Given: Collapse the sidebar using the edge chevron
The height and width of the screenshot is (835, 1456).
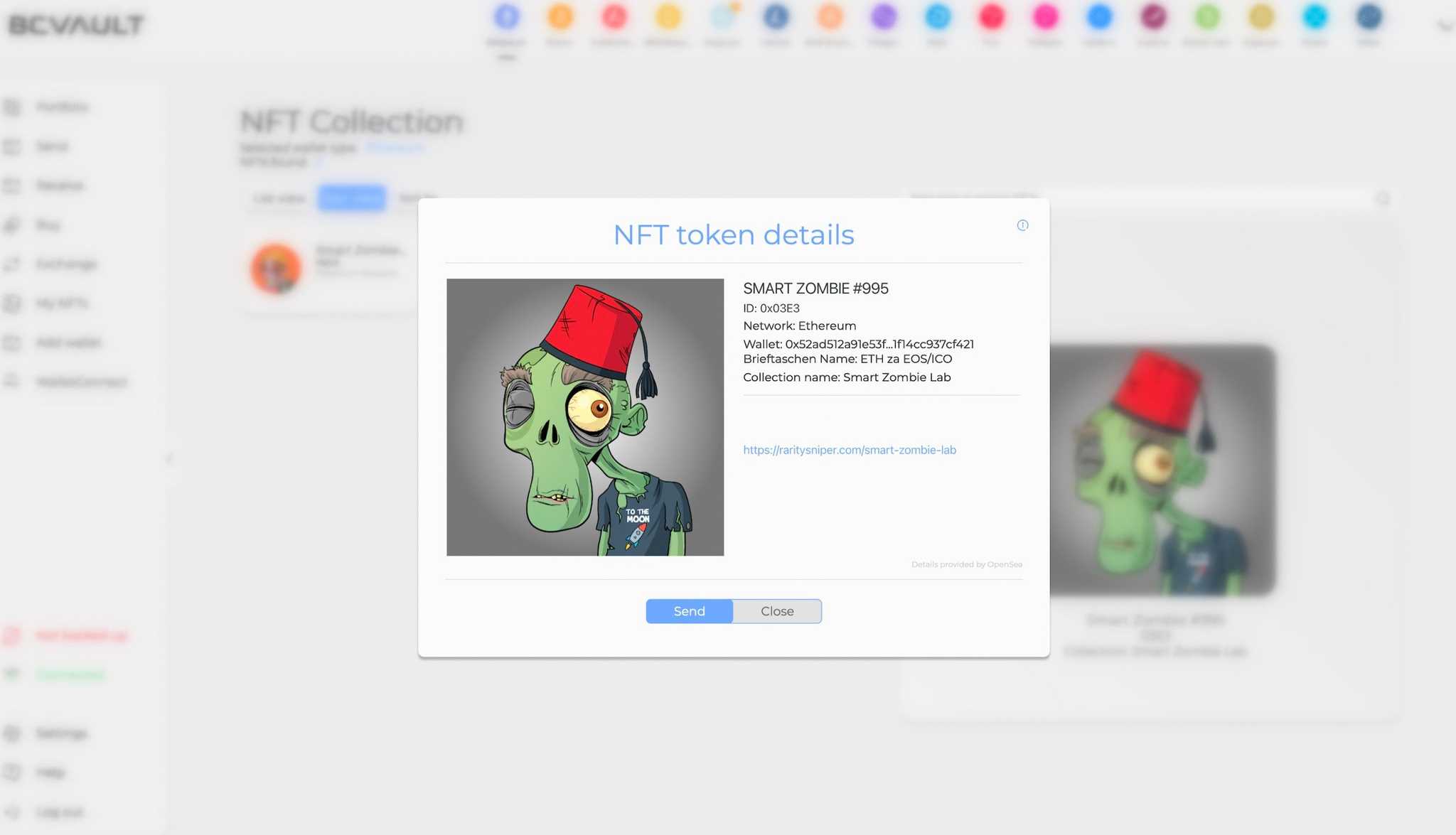Looking at the screenshot, I should [168, 459].
